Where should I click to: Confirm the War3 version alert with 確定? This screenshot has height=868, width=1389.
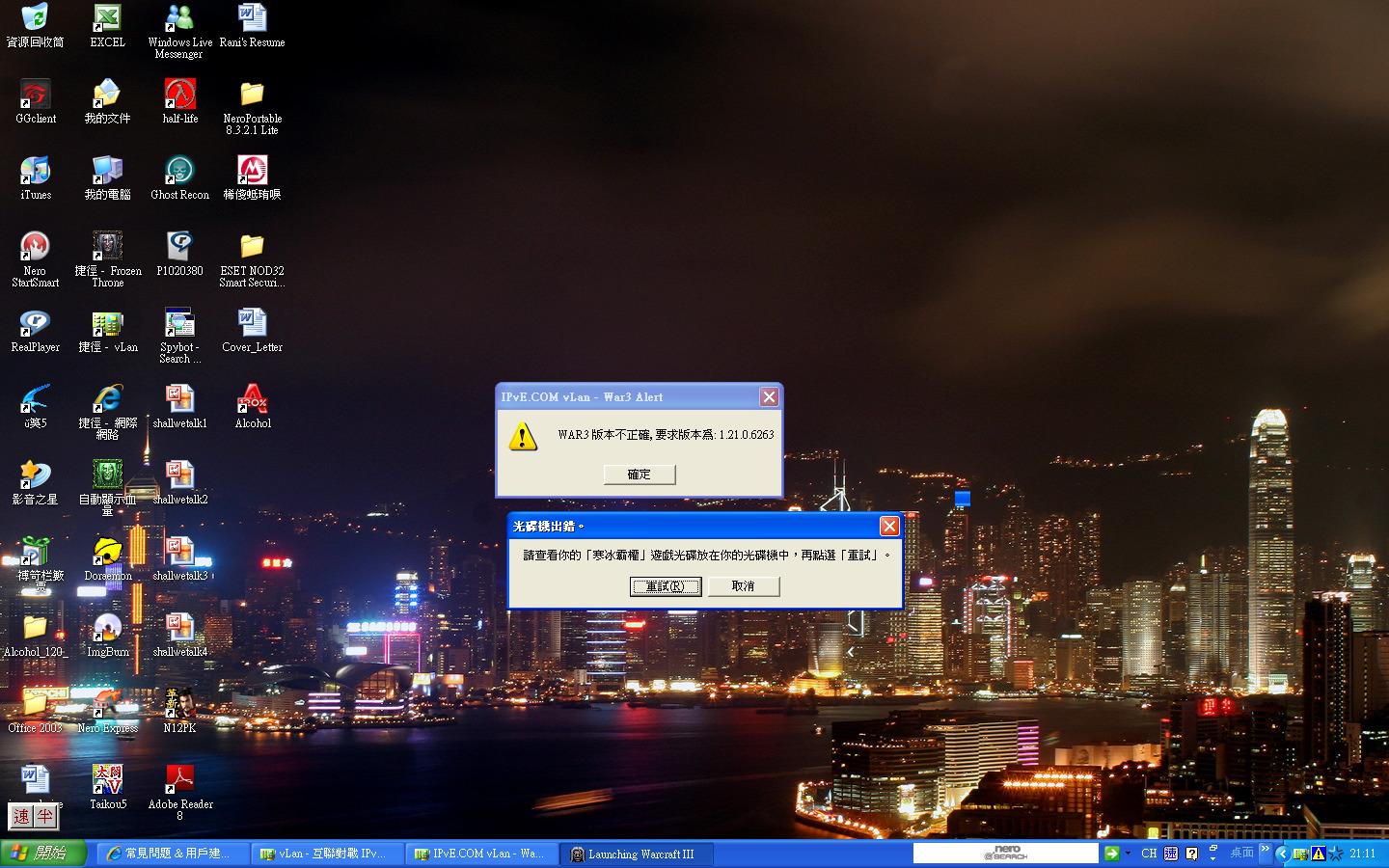(640, 475)
